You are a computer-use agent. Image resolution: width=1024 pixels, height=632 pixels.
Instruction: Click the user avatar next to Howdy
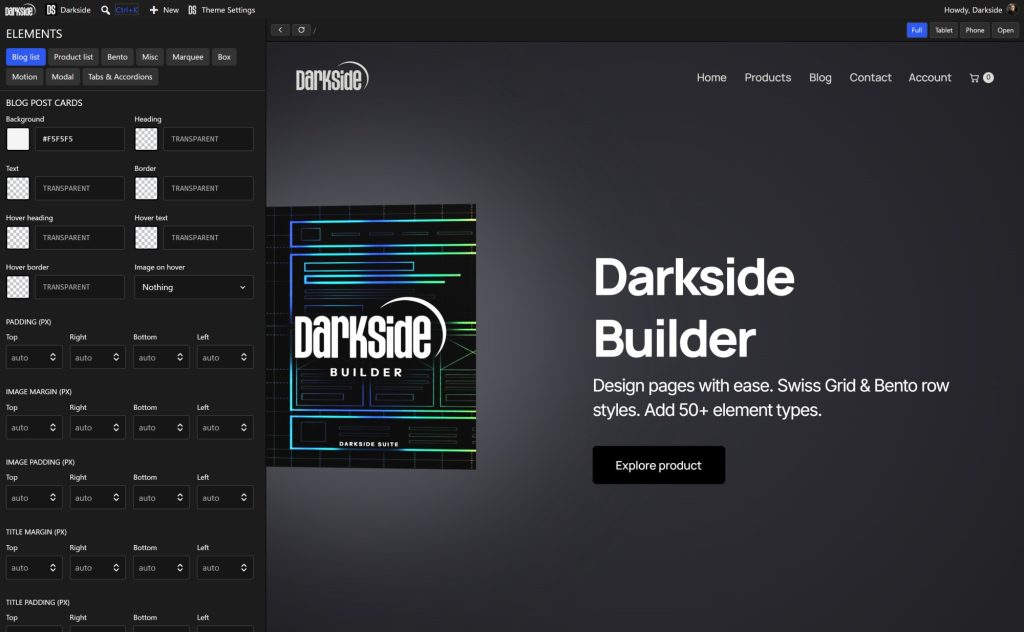coord(1012,9)
